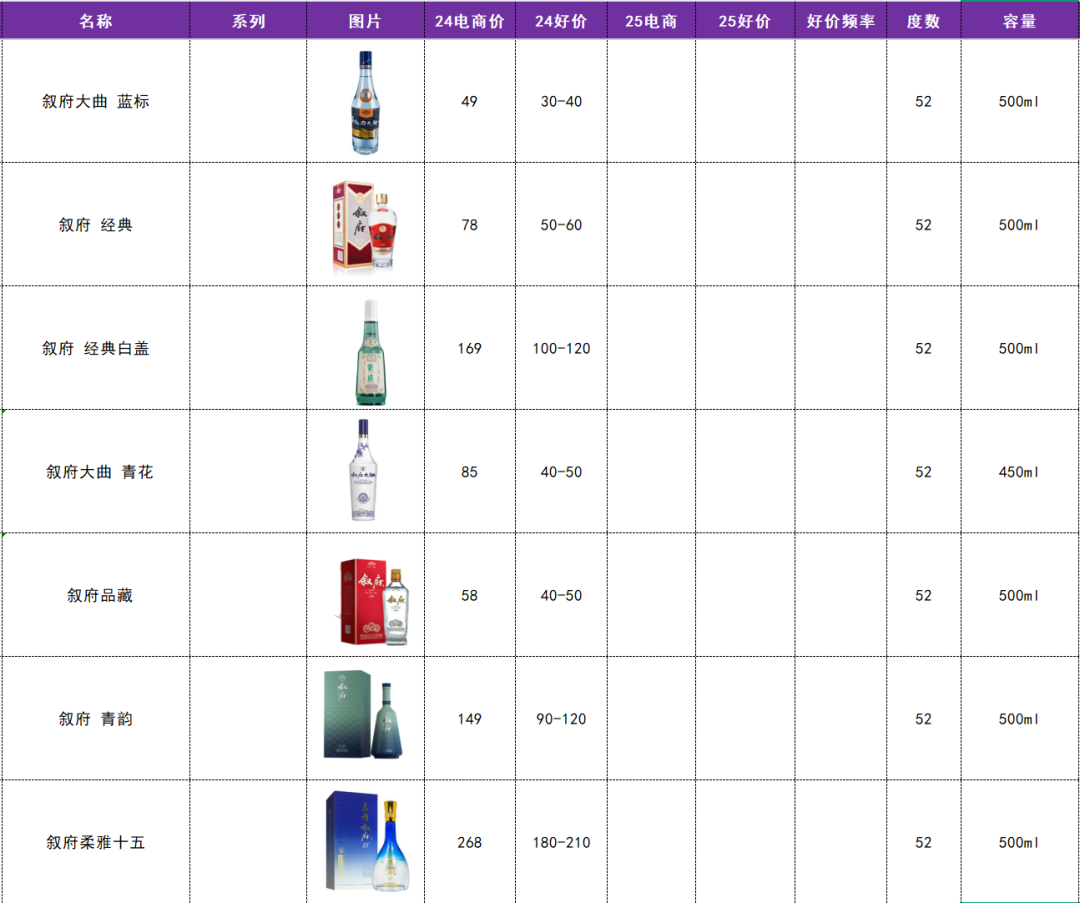The image size is (1080, 903).
Task: Select the 叙府大曲 蓝标 bottle picture
Action: (x=365, y=102)
